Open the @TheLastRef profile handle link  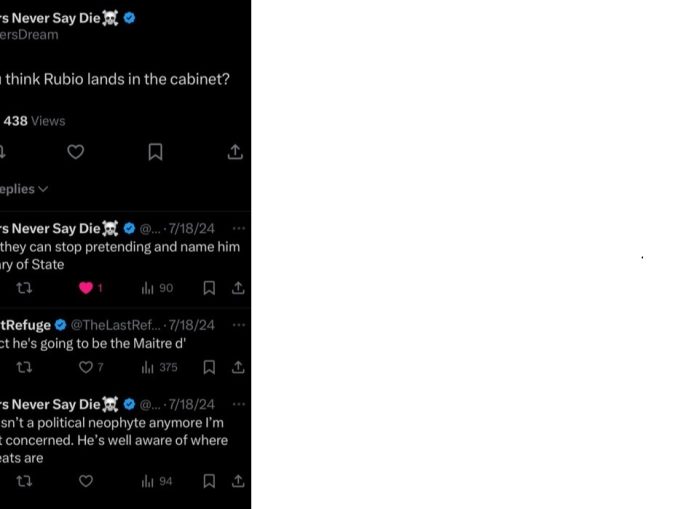tap(112, 325)
